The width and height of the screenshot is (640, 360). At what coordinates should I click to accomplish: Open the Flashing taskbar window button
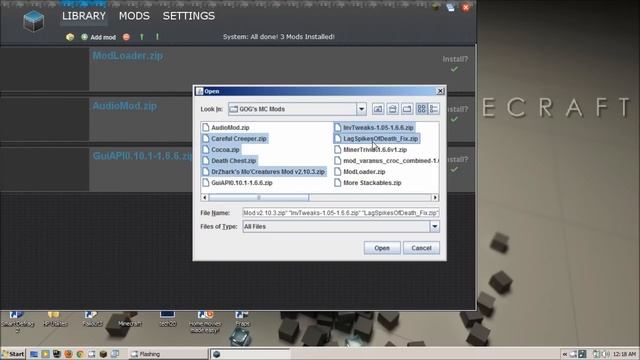tap(169, 354)
